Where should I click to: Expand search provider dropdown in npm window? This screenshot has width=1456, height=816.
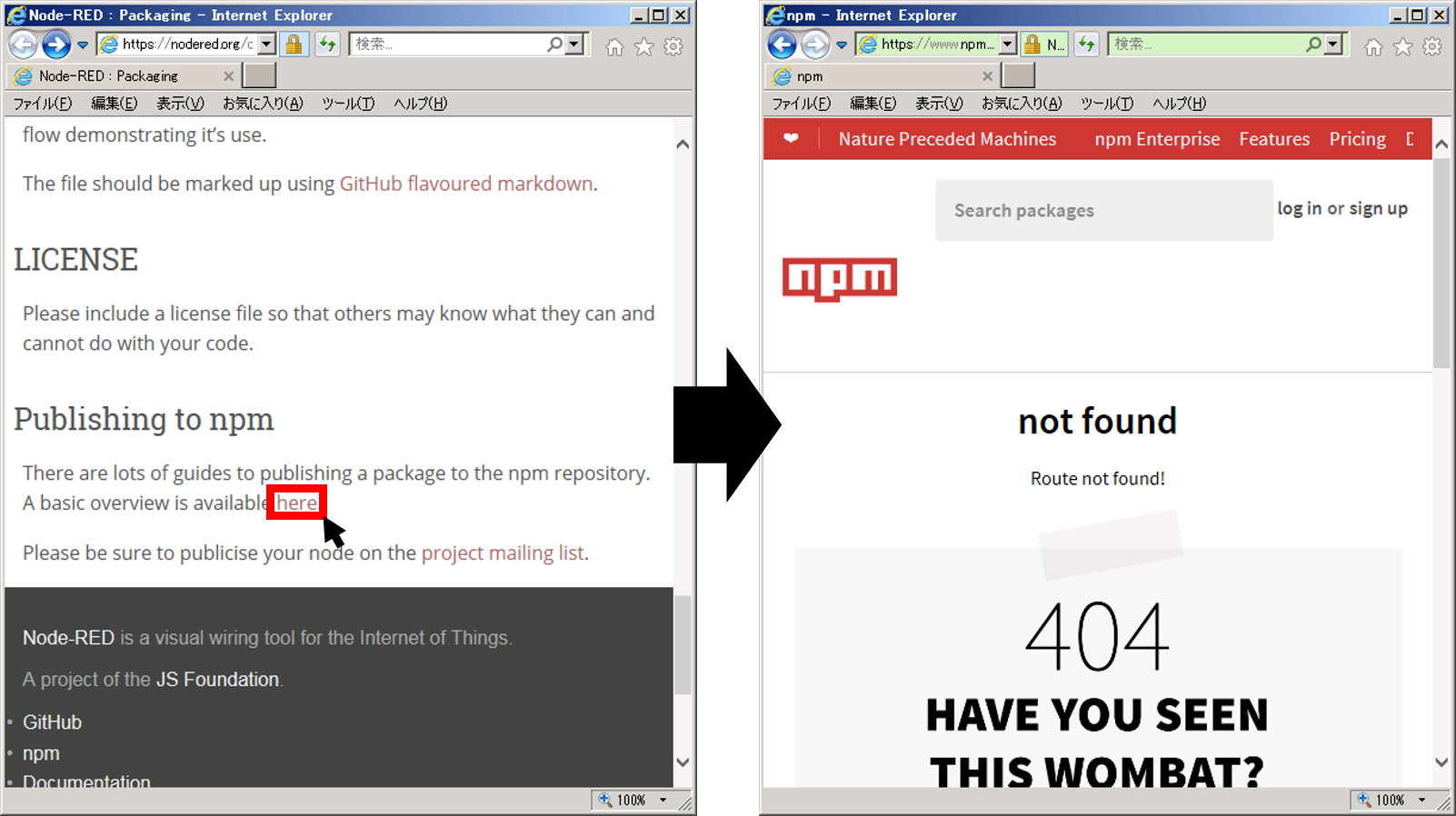point(1332,44)
